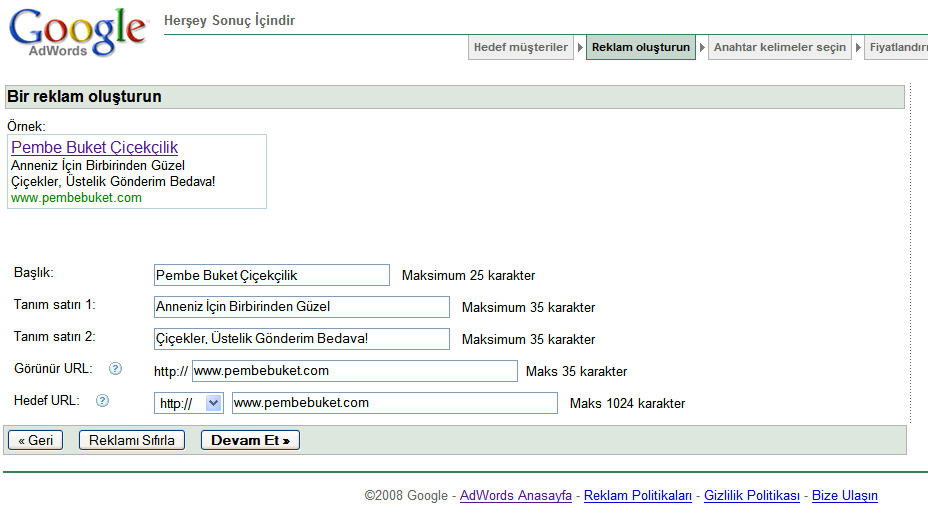Click the 'Hedef URL:' label
This screenshot has width=928, height=531.
(x=47, y=400)
